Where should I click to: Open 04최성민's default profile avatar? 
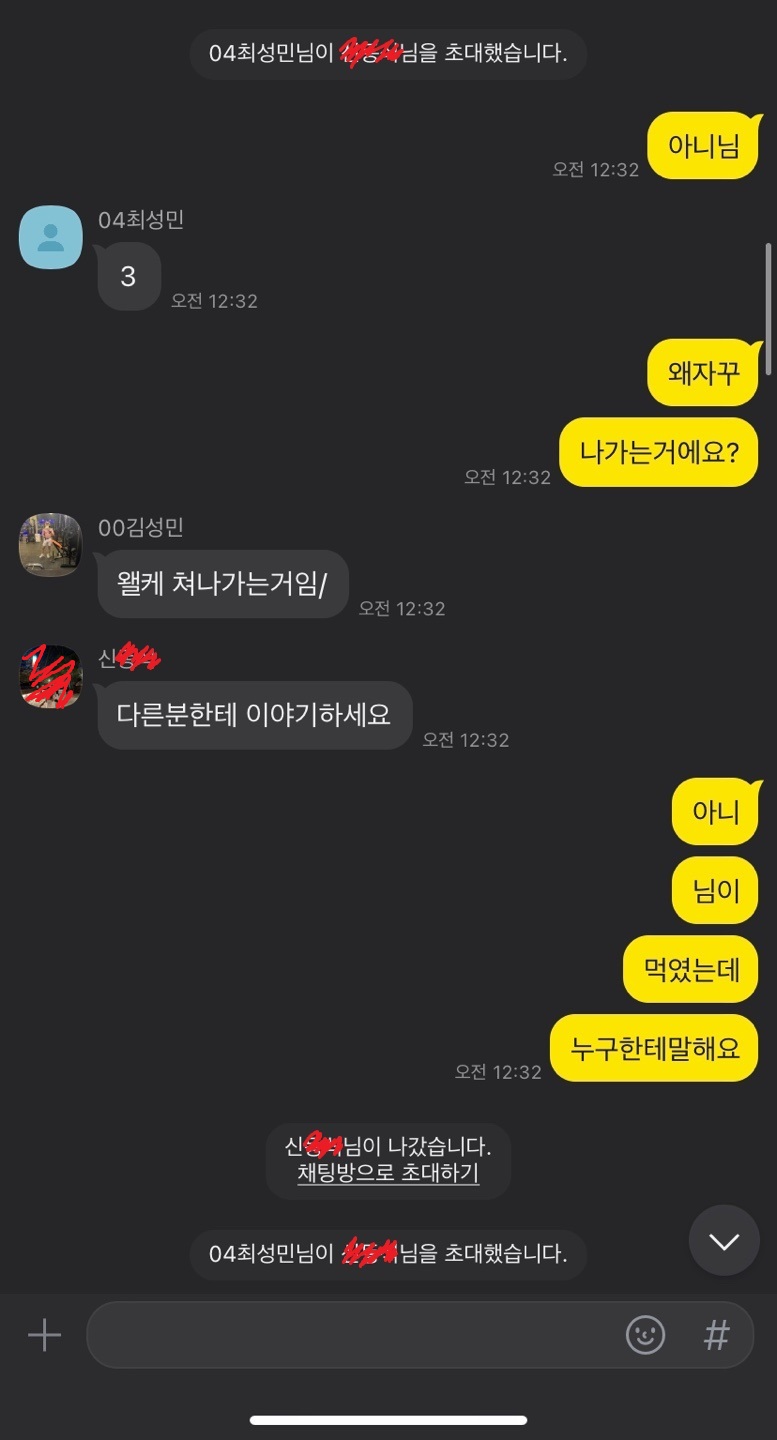pyautogui.click(x=51, y=237)
